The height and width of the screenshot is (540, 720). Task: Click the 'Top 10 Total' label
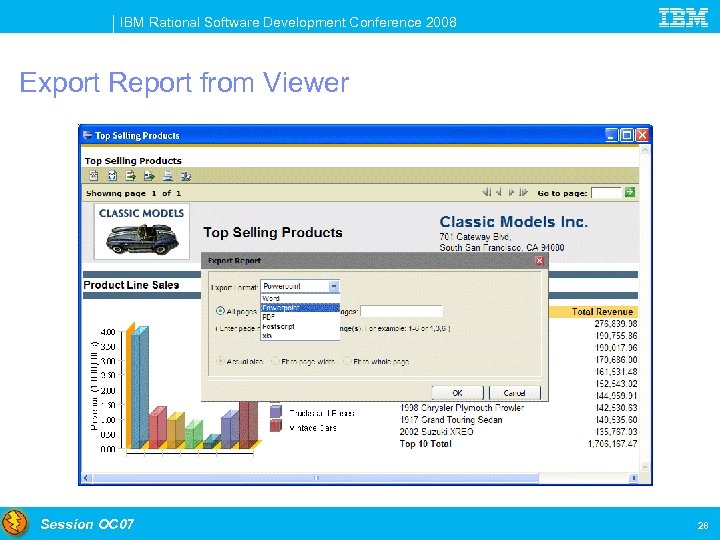click(426, 444)
